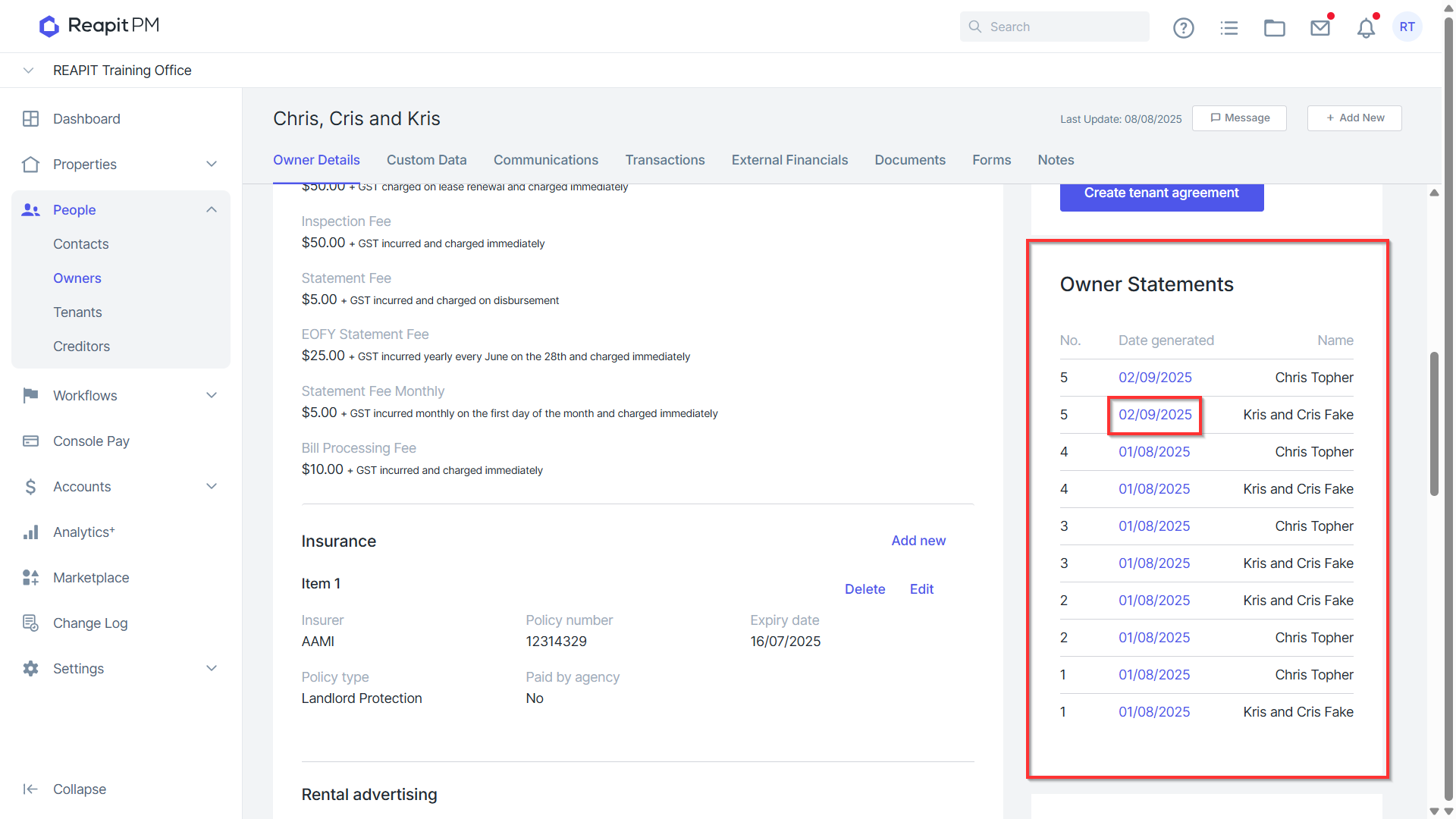This screenshot has width=1456, height=819.
Task: Delete Insurance Item 1
Action: click(864, 589)
